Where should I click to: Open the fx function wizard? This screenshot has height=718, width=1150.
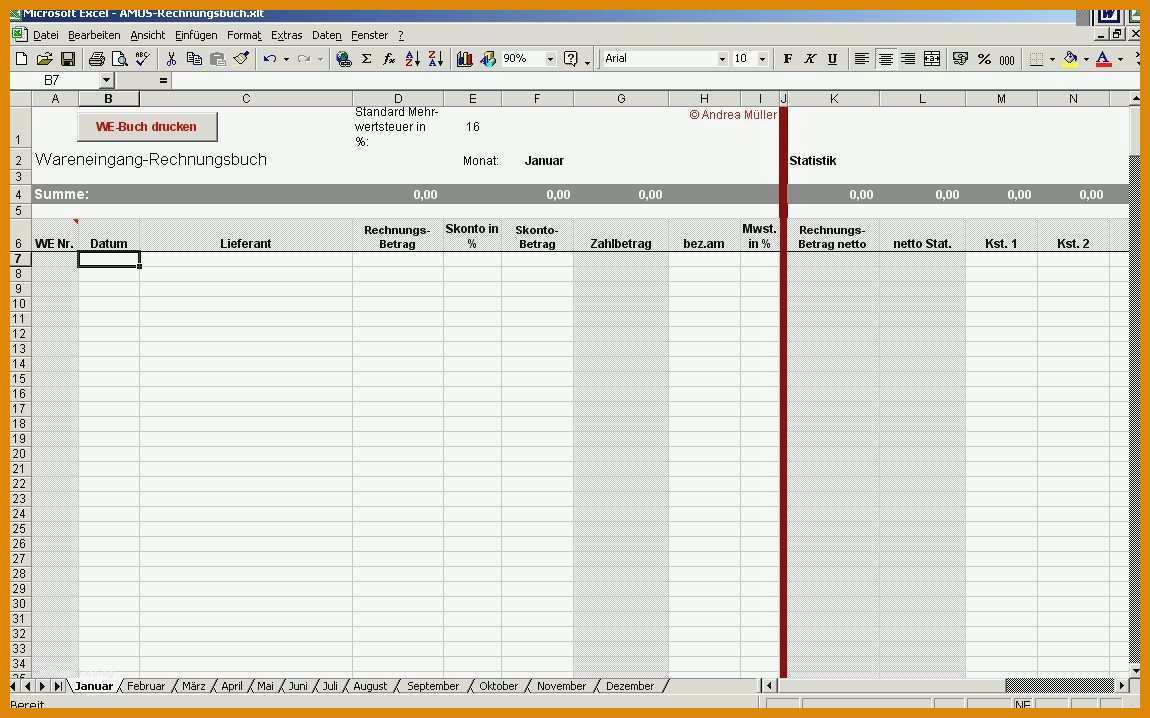point(389,59)
